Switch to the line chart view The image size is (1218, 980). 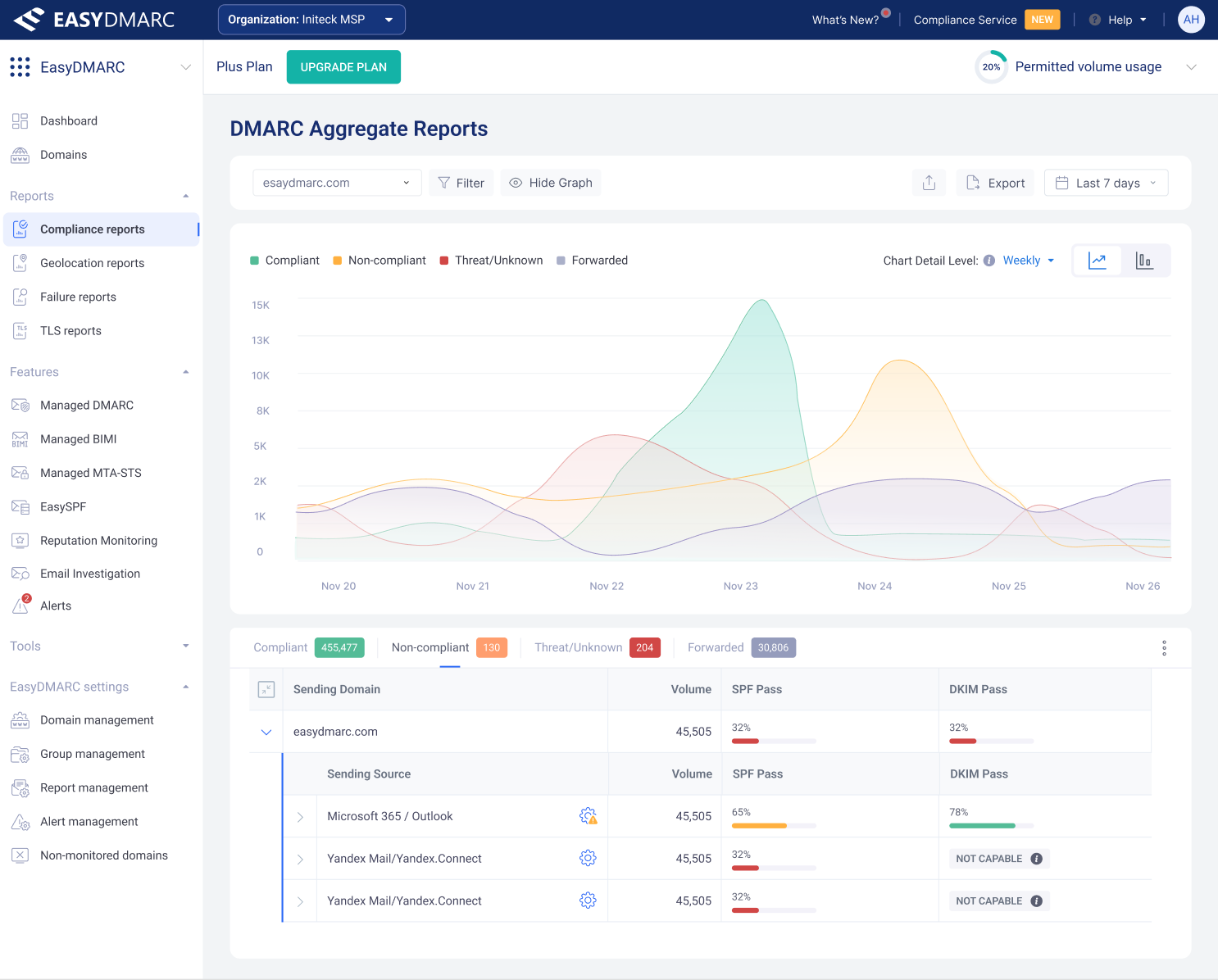point(1098,261)
